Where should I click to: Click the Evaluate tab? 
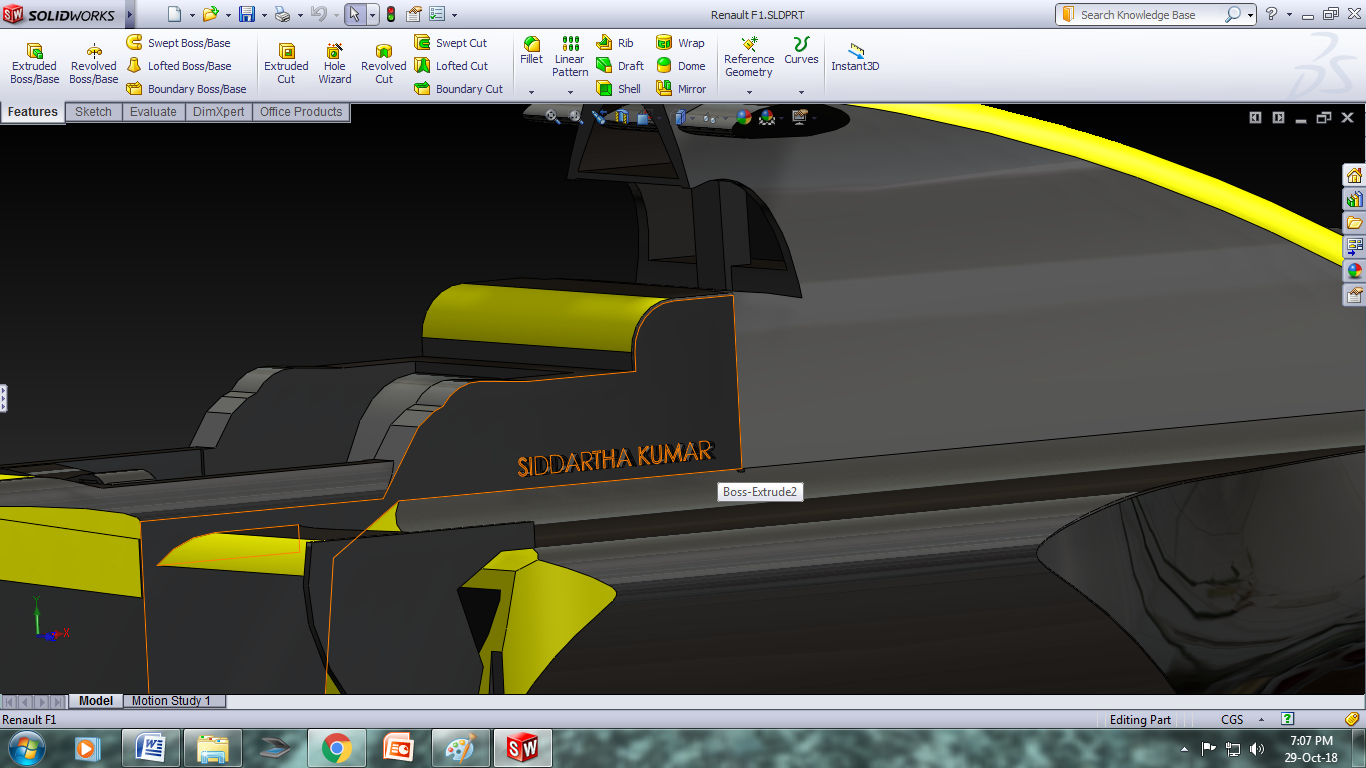click(x=153, y=112)
